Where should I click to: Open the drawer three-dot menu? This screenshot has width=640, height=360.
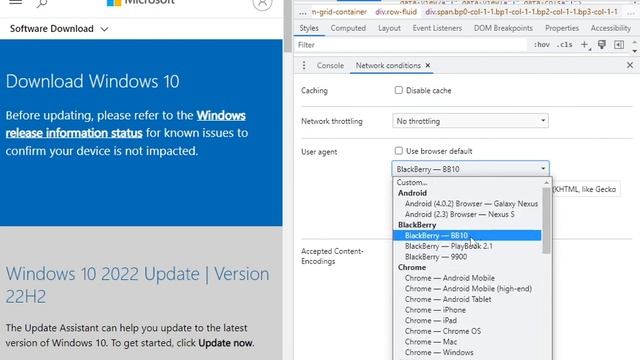coord(304,65)
